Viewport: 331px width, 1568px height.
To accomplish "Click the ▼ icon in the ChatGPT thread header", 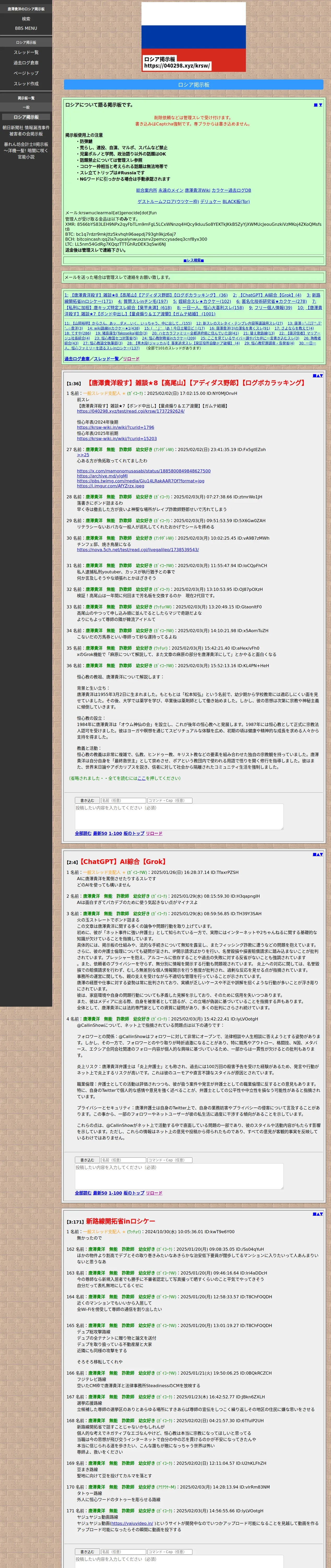I will tap(321, 854).
